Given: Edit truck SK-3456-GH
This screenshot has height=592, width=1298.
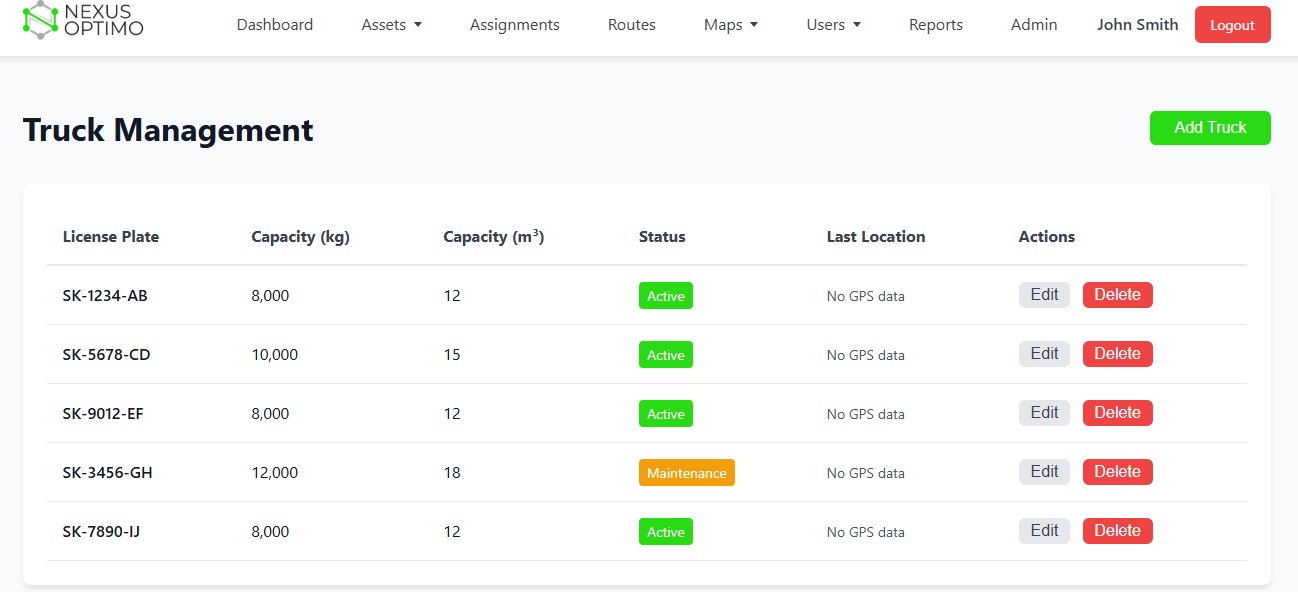Looking at the screenshot, I should click(x=1044, y=472).
